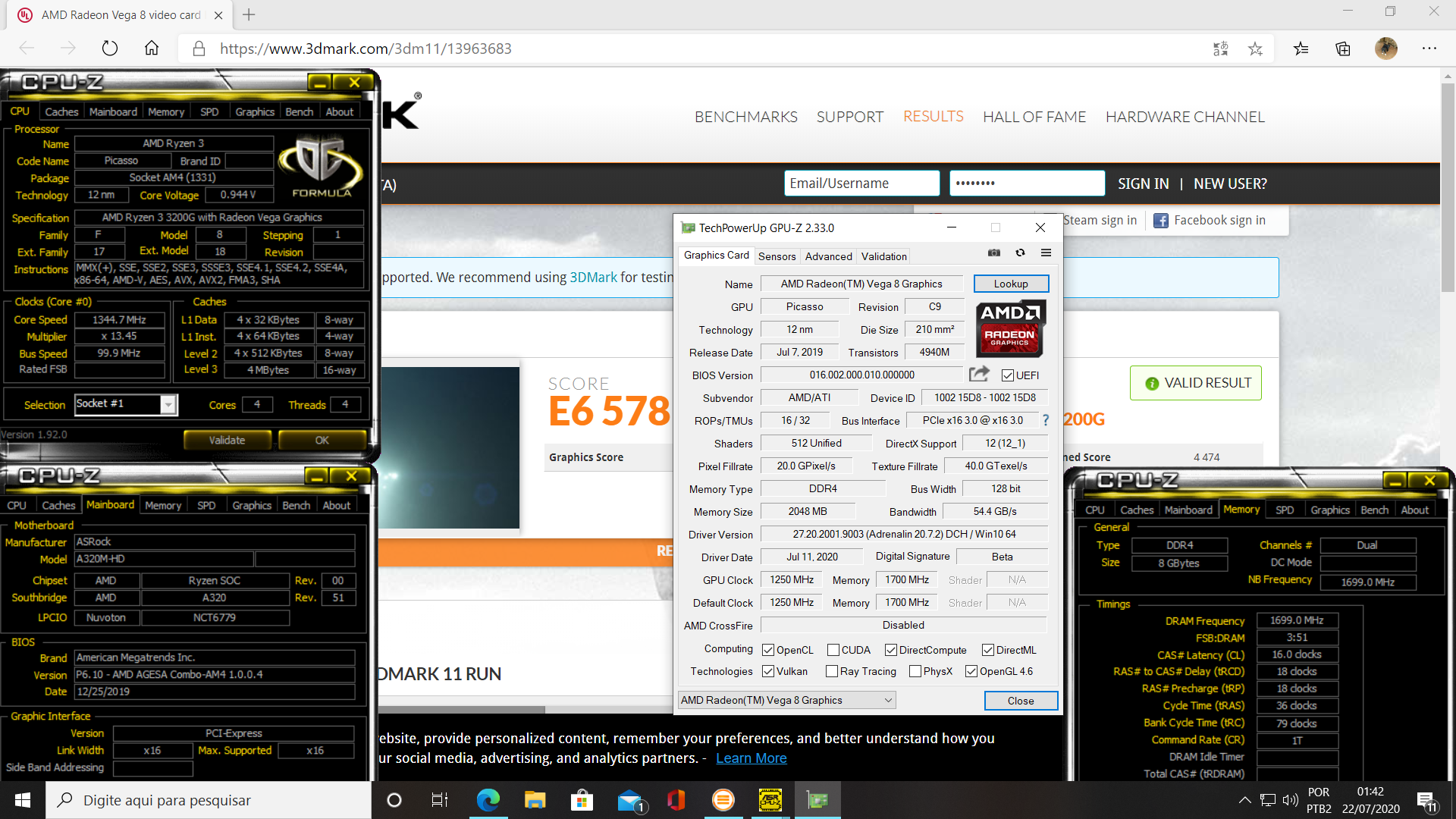Open the BENCHMARKS menu on the website
The image size is (1456, 819).
coord(746,117)
